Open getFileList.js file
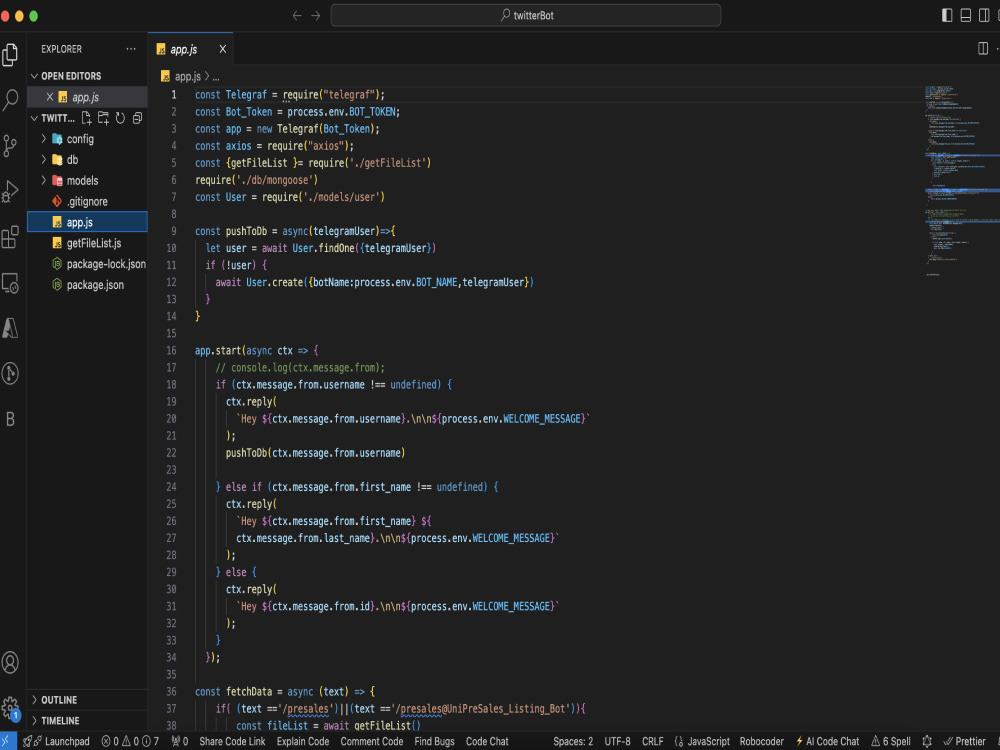This screenshot has height=750, width=1000. [87, 243]
